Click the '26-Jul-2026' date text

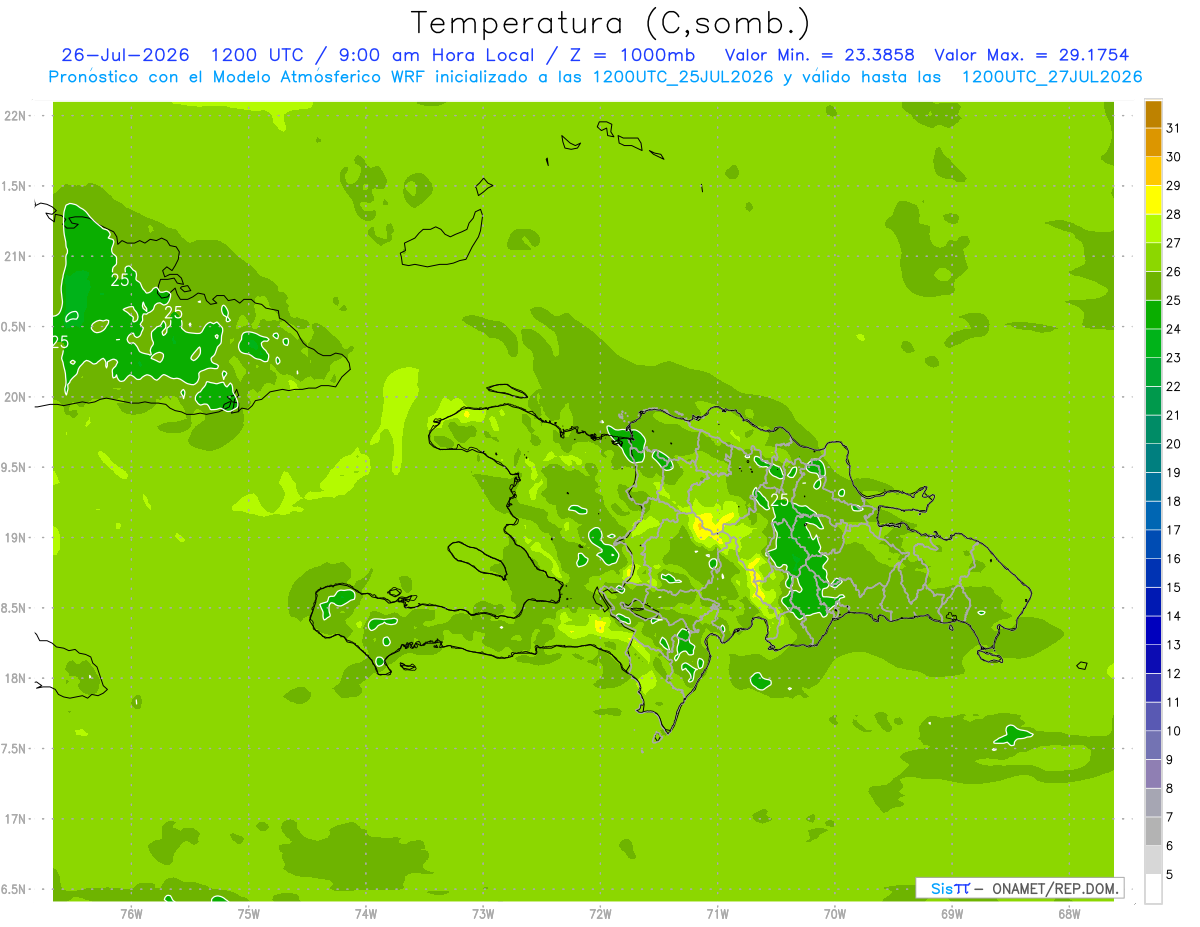pyautogui.click(x=125, y=55)
